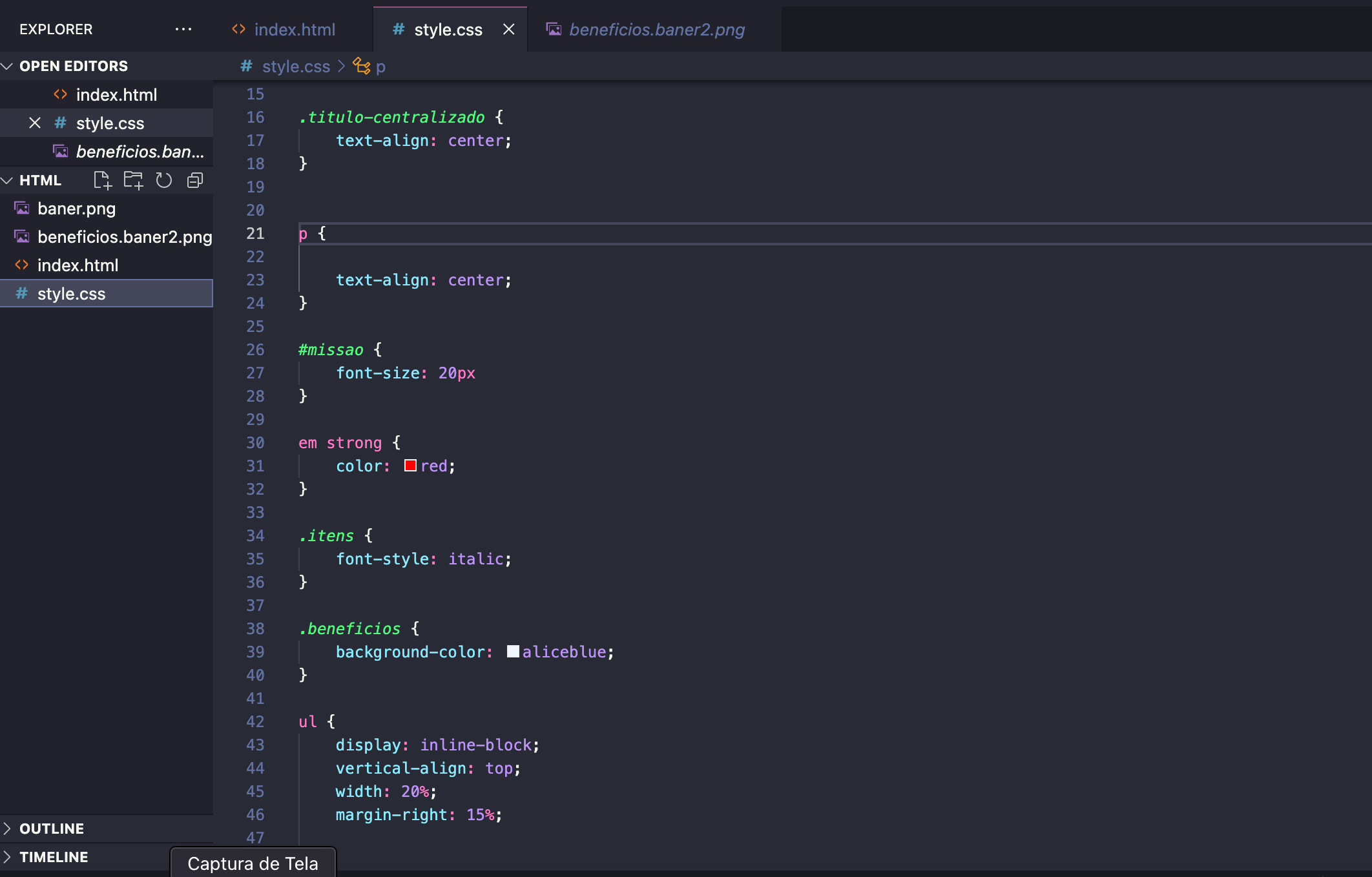The height and width of the screenshot is (877, 1372).
Task: Click the Captura de Tela label
Action: [253, 863]
